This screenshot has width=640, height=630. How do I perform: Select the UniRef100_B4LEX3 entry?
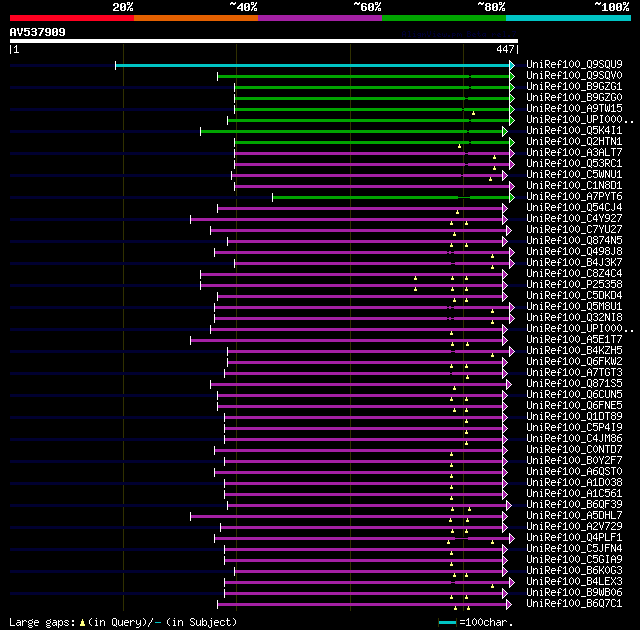(574, 582)
